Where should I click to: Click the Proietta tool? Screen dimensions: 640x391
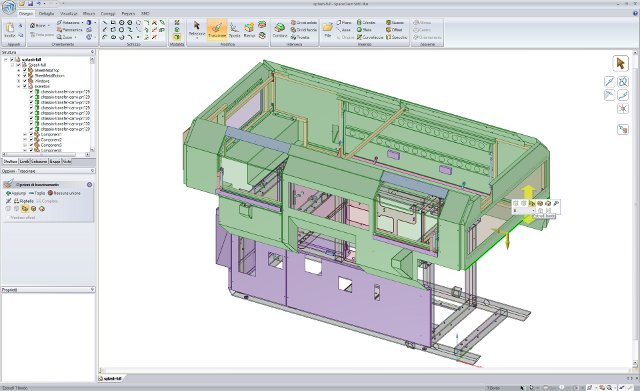tap(300, 37)
